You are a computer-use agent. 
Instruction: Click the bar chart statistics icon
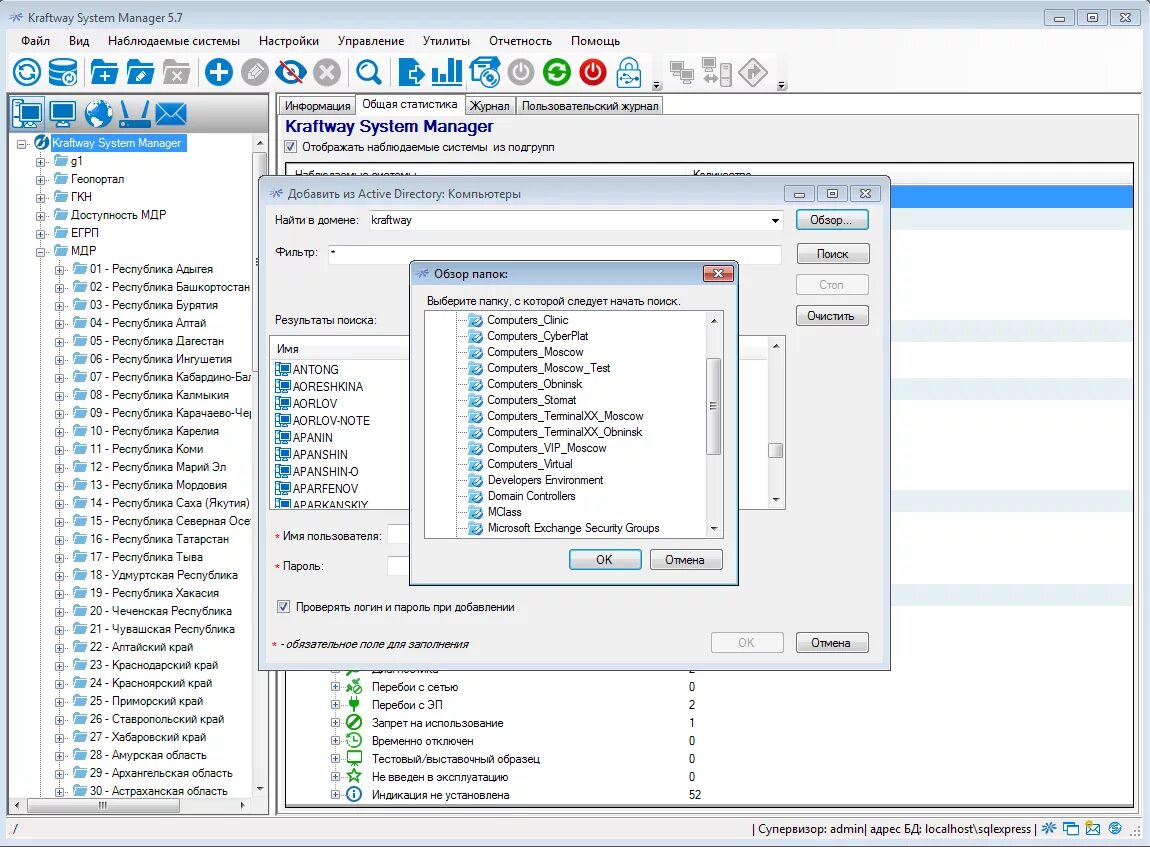pos(447,72)
